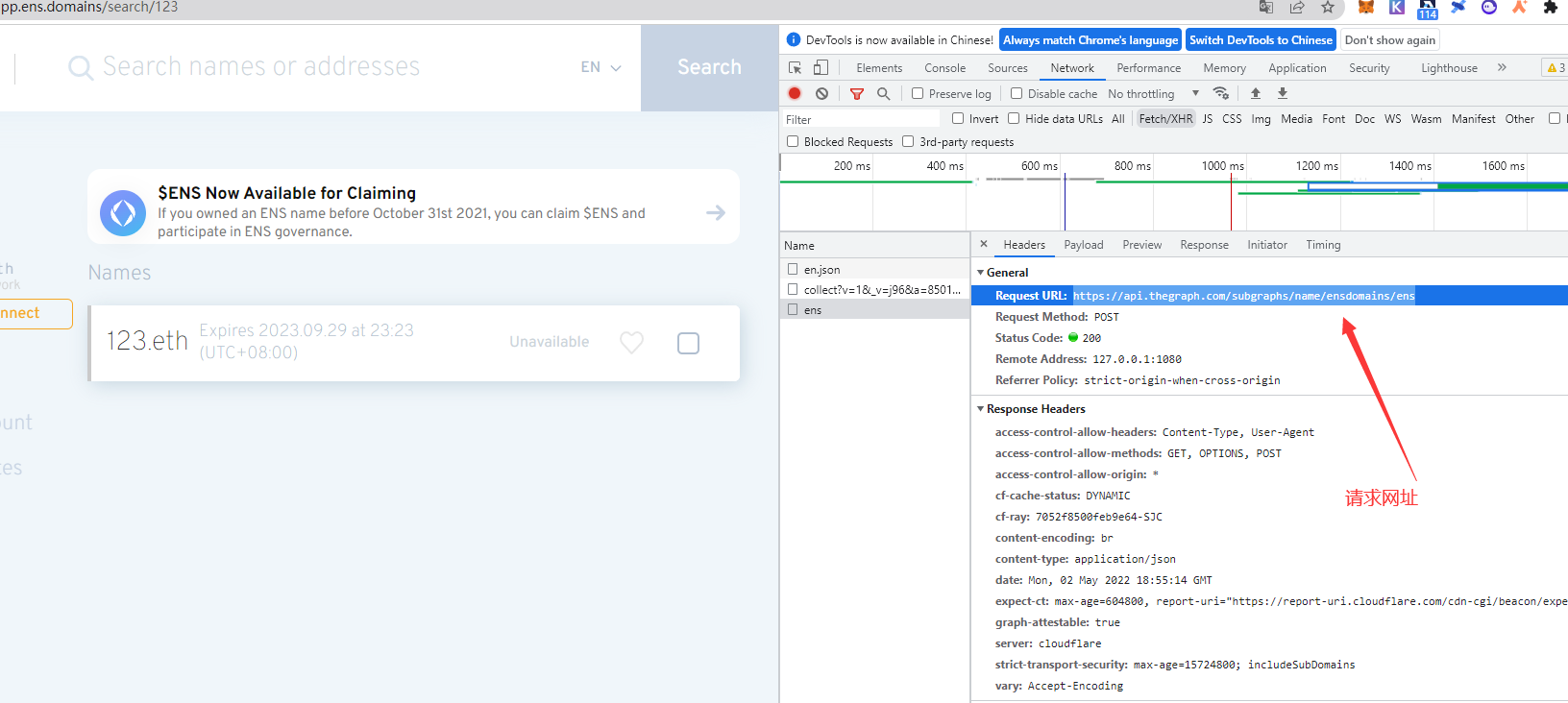Check the Invert filter checkbox

point(958,118)
